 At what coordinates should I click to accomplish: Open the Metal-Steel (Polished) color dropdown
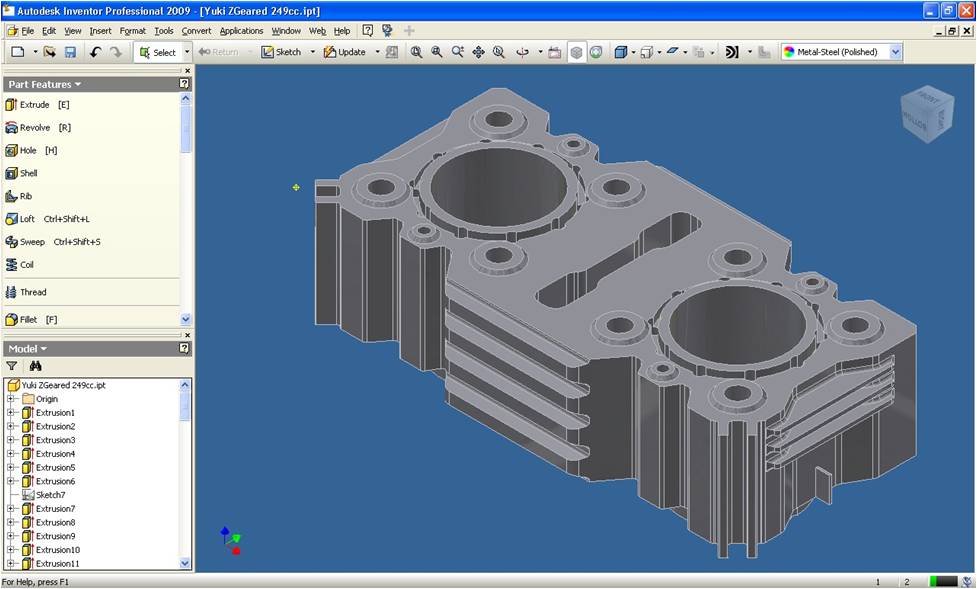coord(895,52)
